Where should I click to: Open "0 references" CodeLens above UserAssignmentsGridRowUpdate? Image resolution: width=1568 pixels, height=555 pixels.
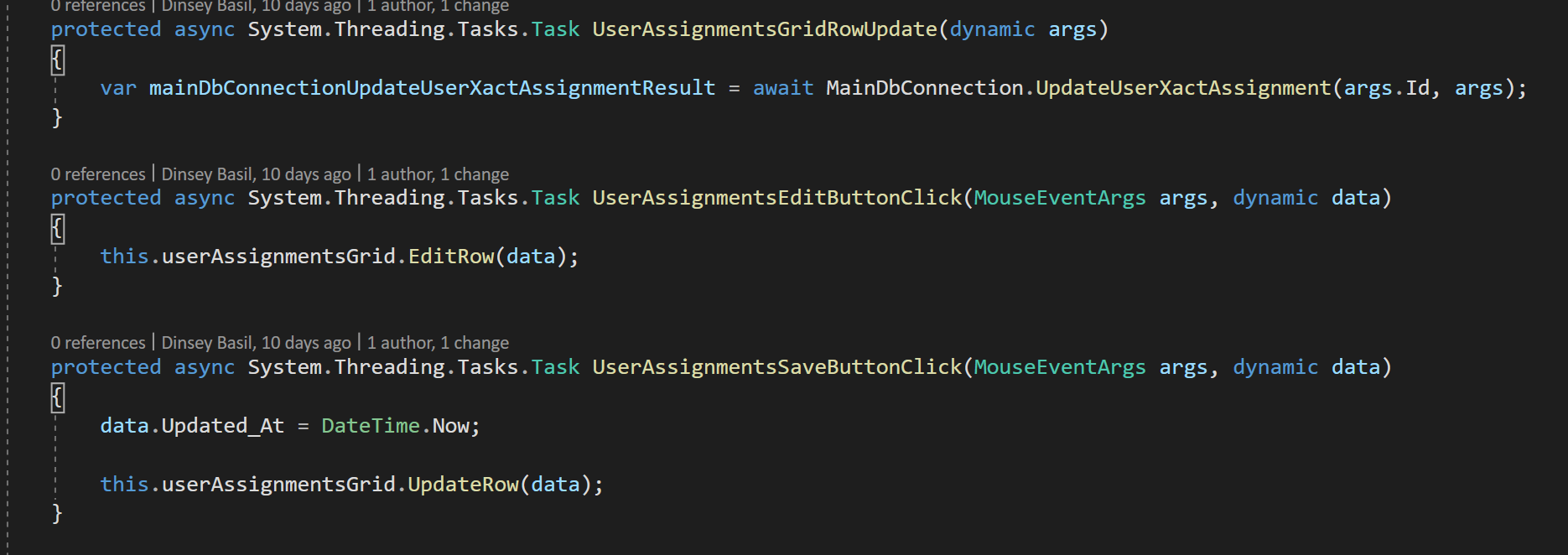pyautogui.click(x=98, y=7)
